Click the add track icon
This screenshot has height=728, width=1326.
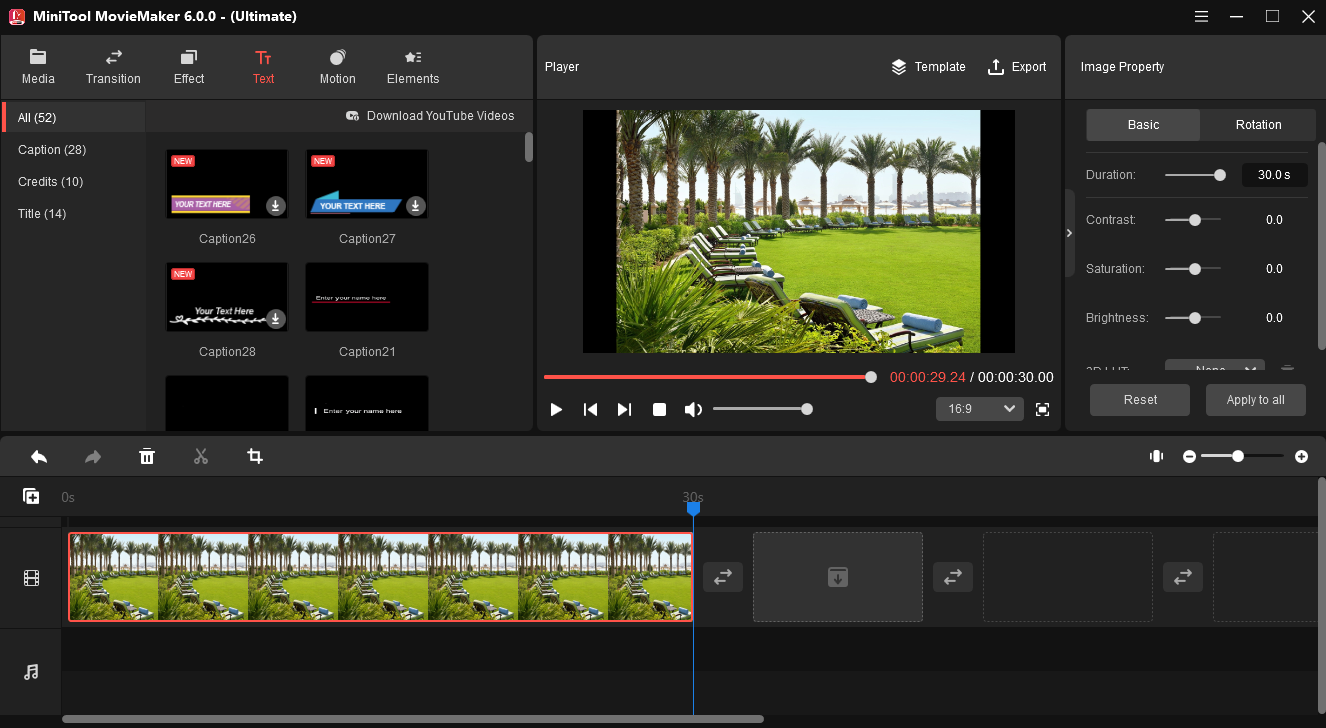(31, 496)
